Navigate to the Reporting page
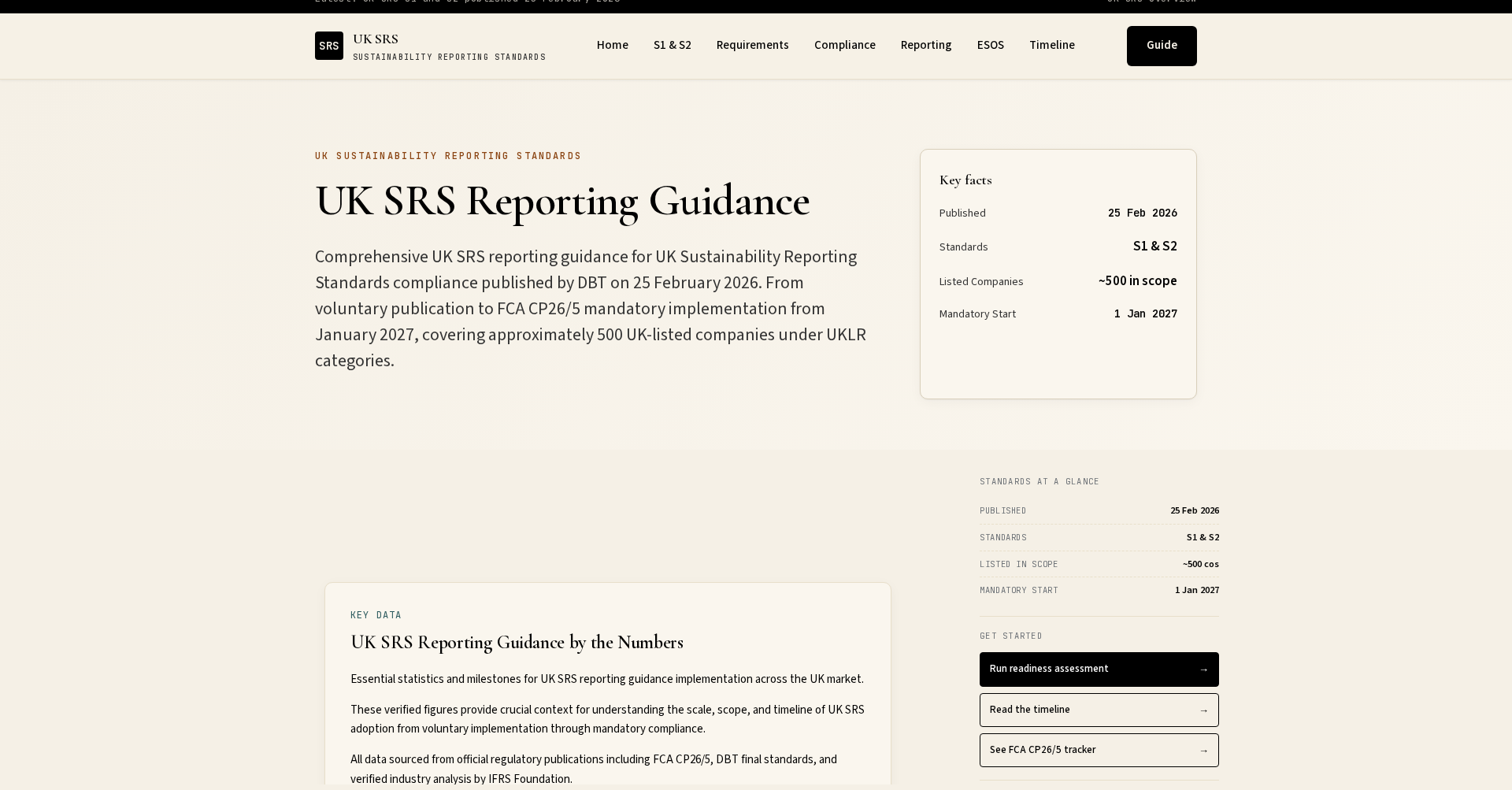Image resolution: width=1512 pixels, height=790 pixels. coord(926,46)
